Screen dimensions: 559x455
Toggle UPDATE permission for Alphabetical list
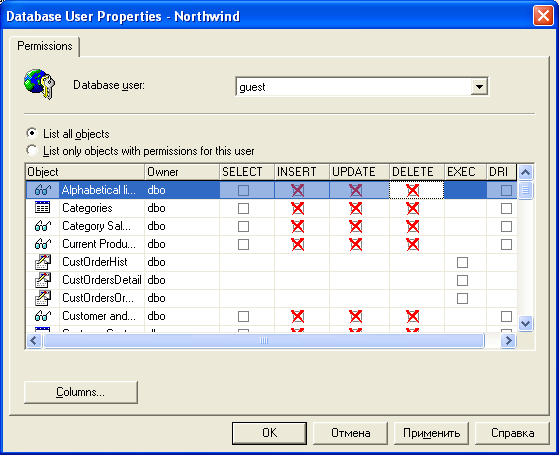point(355,190)
